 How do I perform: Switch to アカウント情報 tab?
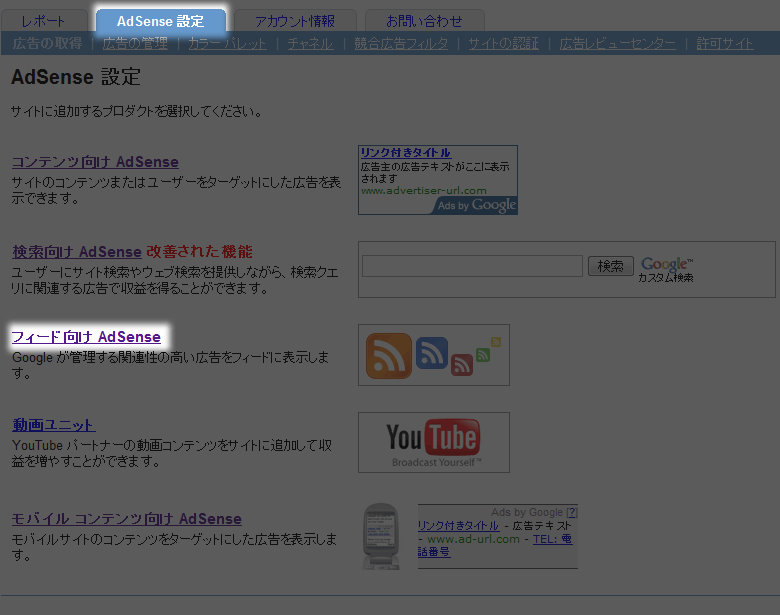coord(294,21)
